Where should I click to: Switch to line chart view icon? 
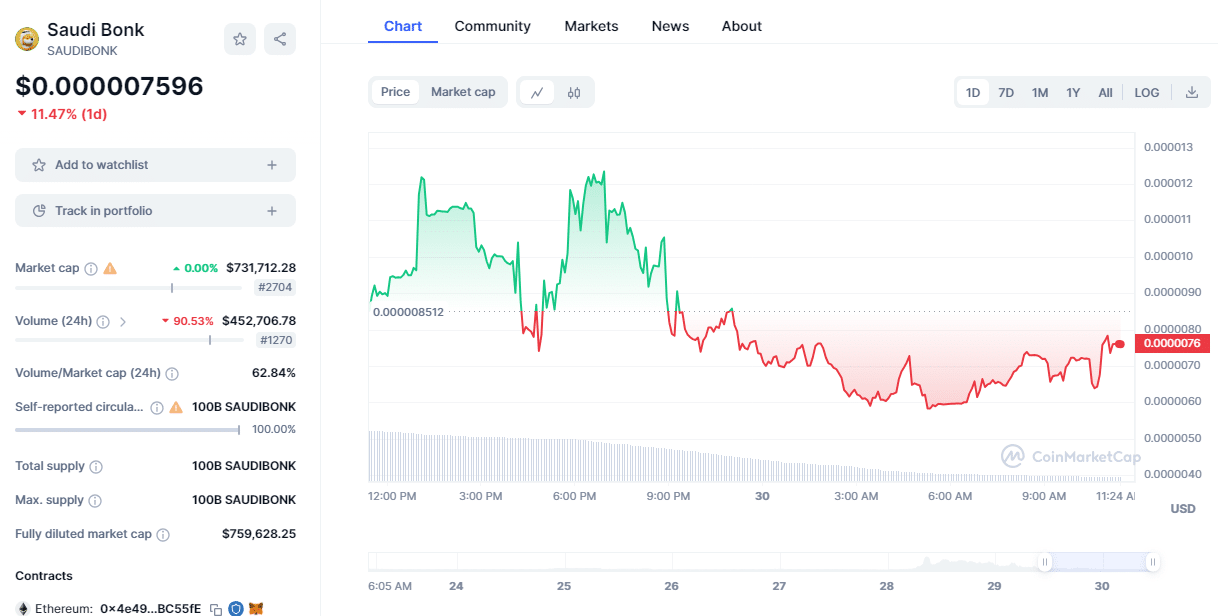(537, 92)
